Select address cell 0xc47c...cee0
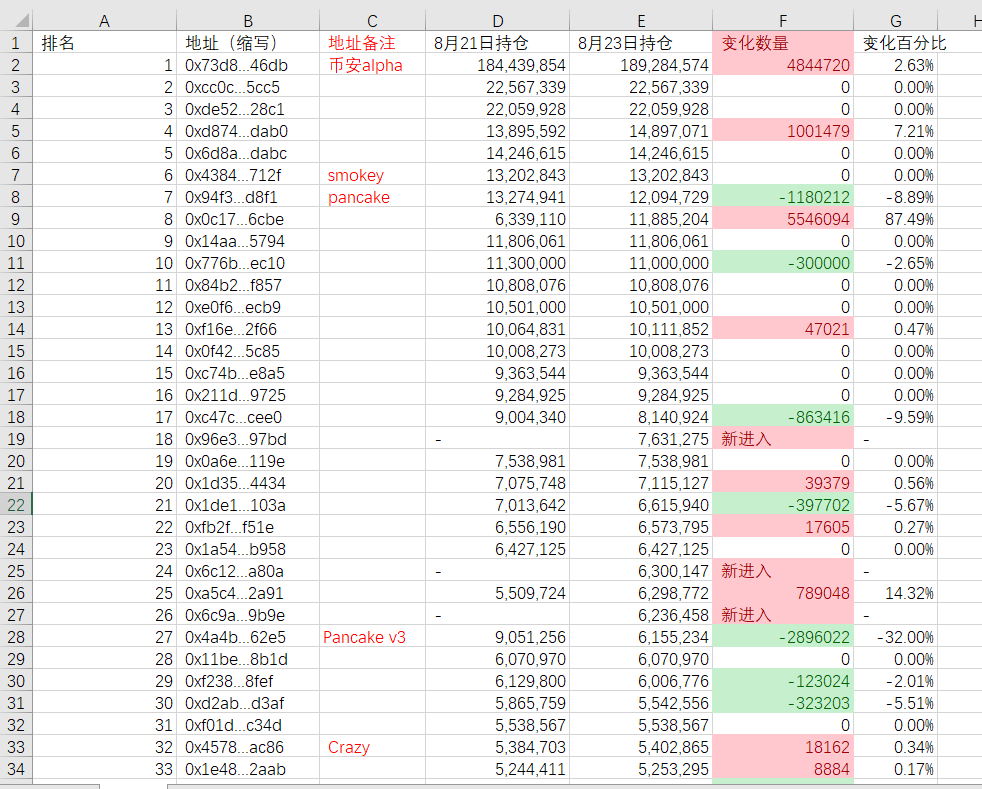The width and height of the screenshot is (982, 789). (x=248, y=417)
